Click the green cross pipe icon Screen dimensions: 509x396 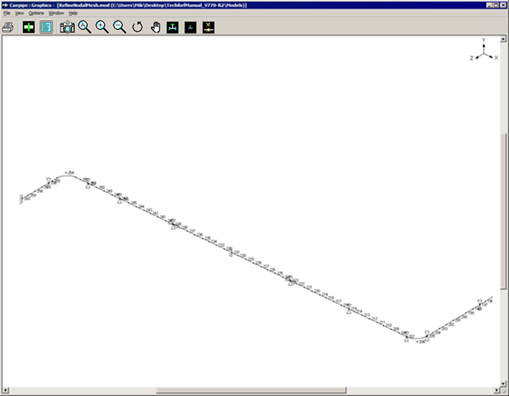pos(29,27)
